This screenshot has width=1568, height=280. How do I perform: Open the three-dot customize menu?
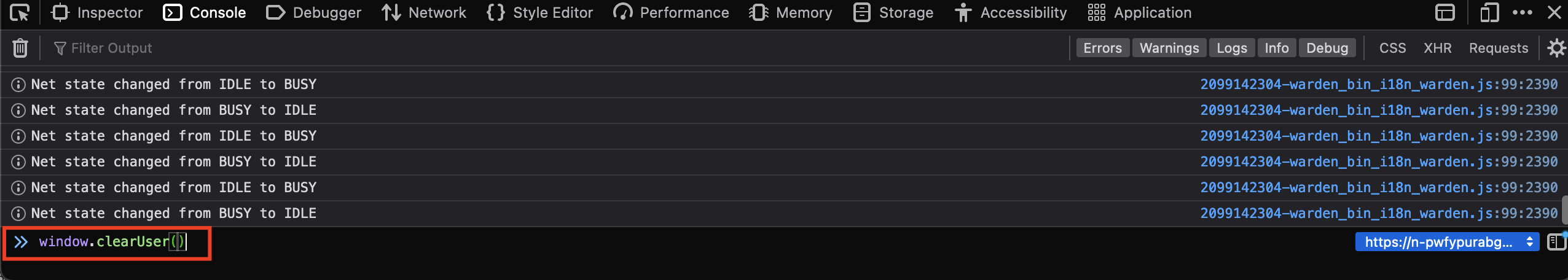[x=1523, y=12]
